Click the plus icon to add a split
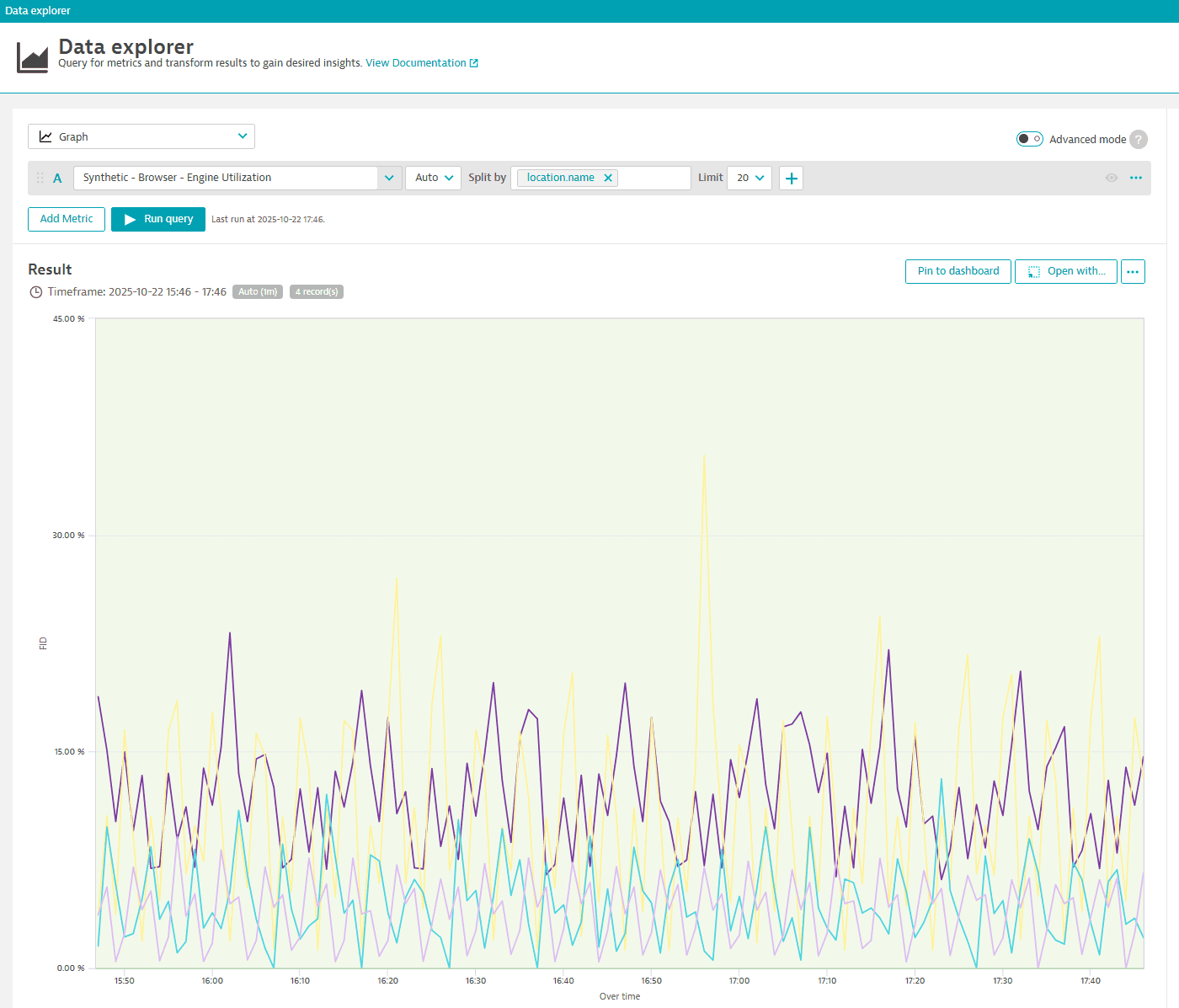This screenshot has height=1008, width=1179. (x=790, y=178)
